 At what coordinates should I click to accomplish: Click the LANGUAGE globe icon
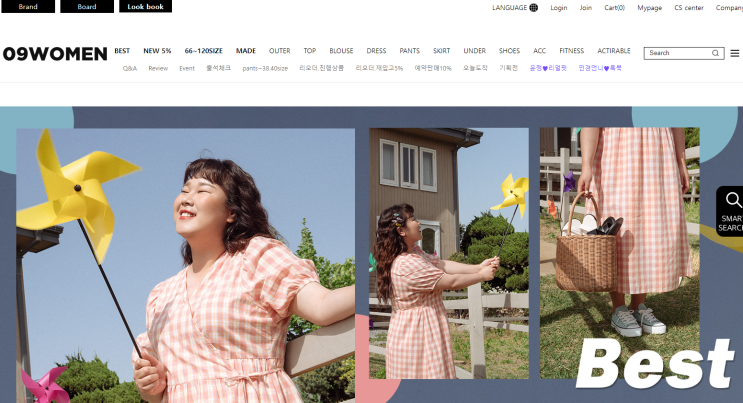coord(534,8)
